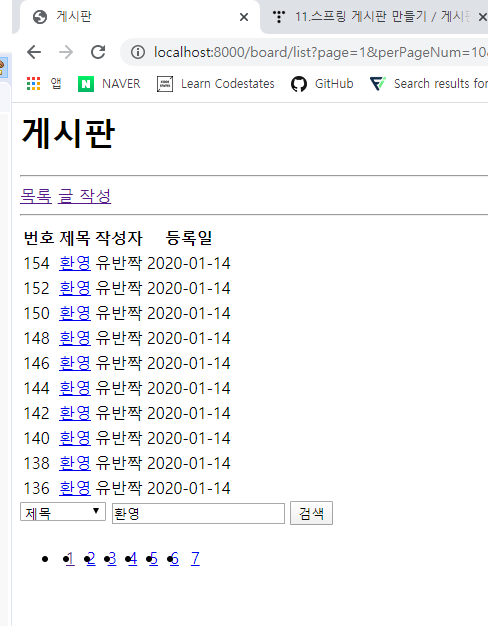Click date 2020-01-14 in row 136
488x626 pixels.
[x=188, y=488]
